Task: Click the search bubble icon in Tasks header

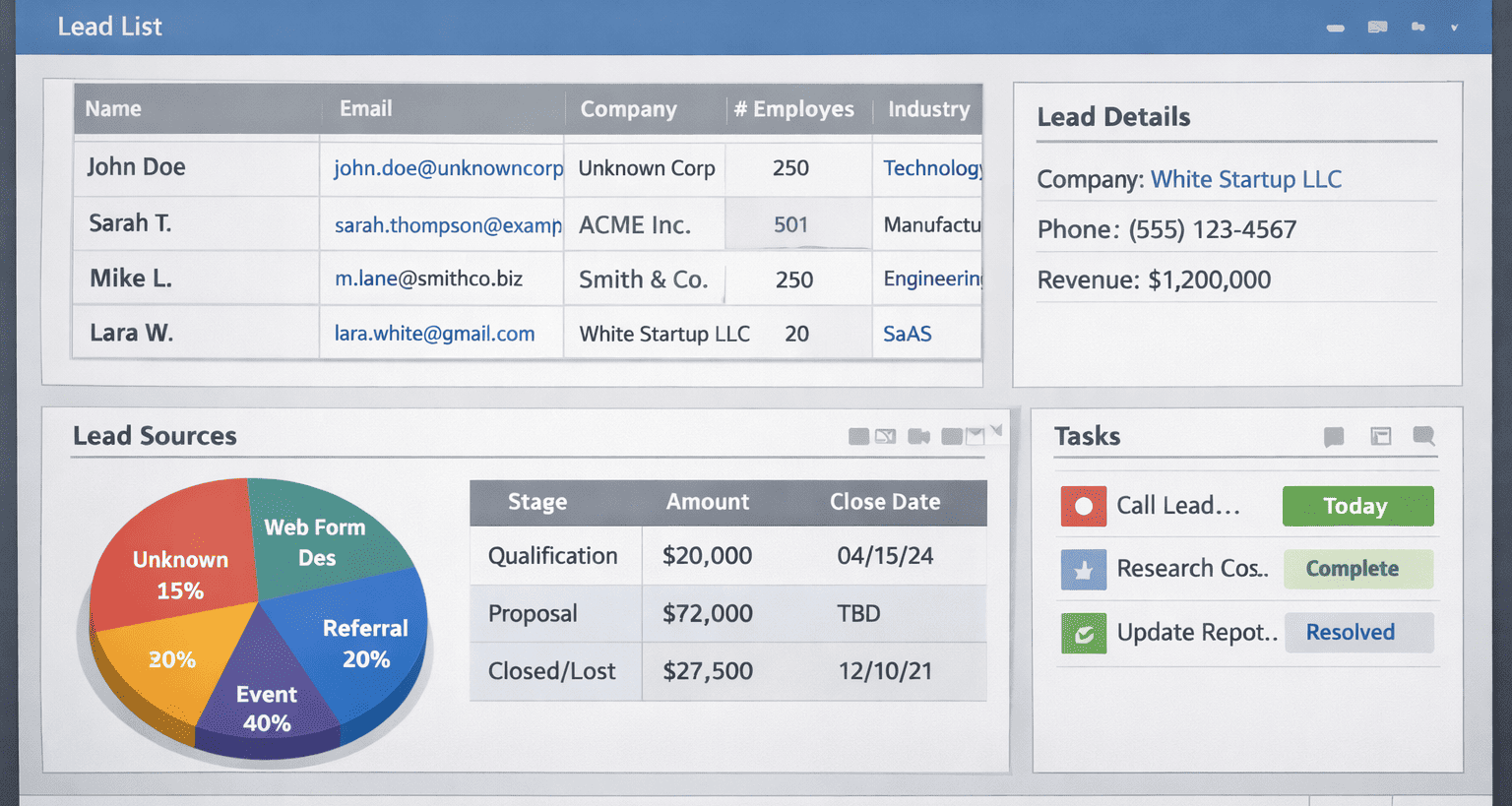Action: click(x=1423, y=436)
